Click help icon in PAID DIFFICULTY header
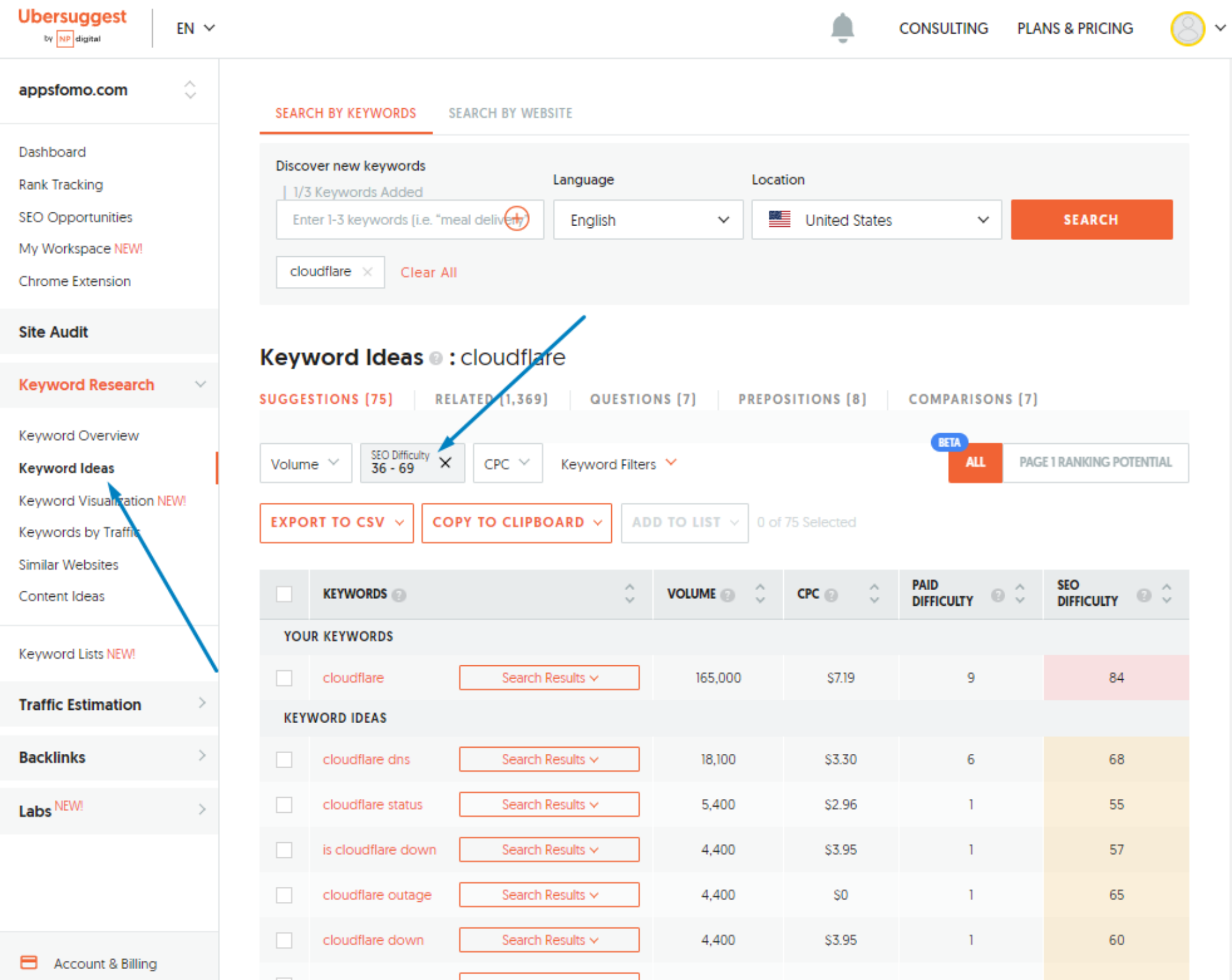Viewport: 1232px width, 980px height. coord(998,595)
